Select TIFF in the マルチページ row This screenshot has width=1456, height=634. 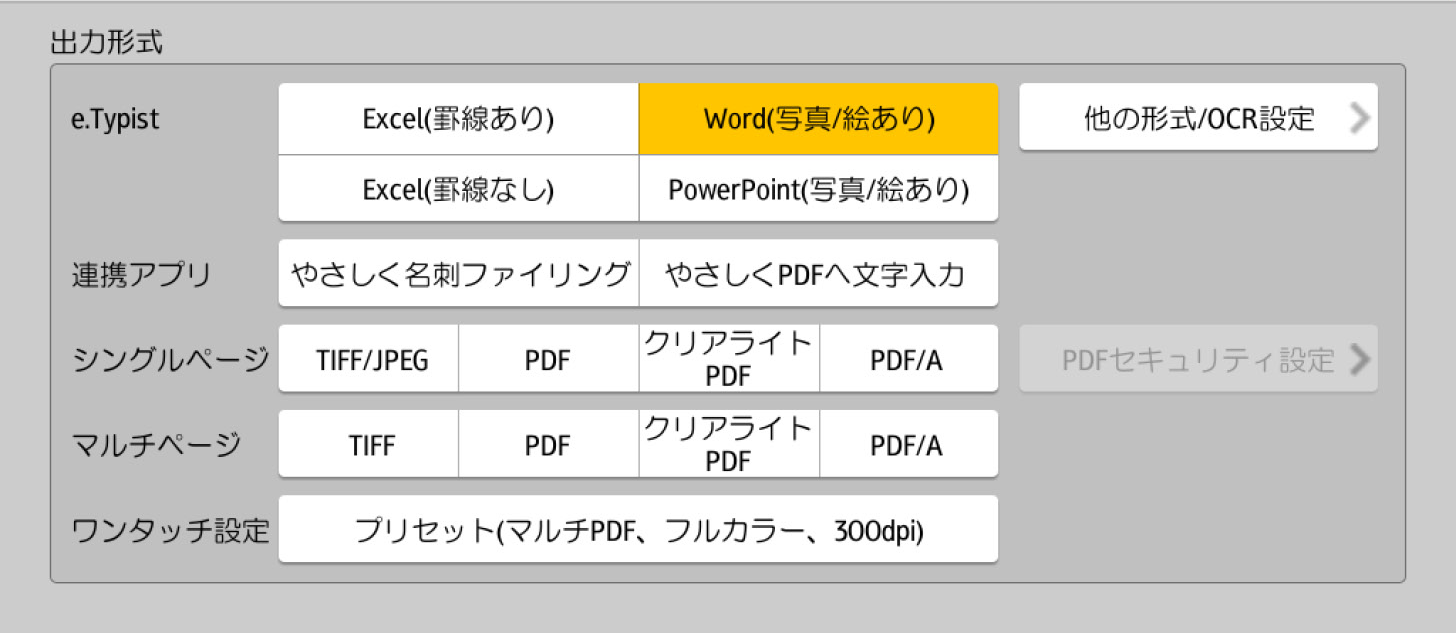point(368,445)
